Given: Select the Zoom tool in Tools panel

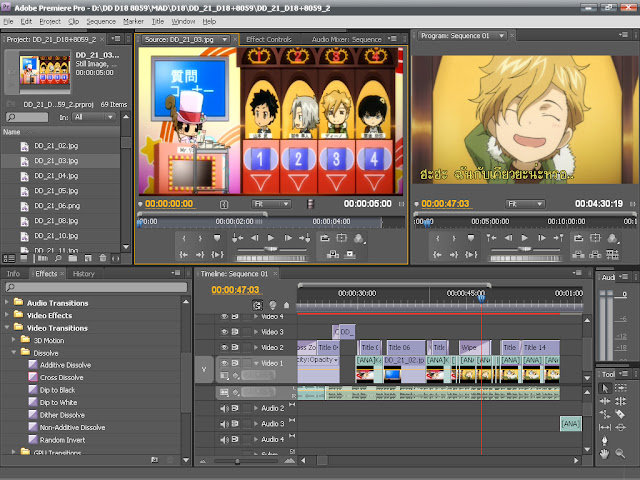Looking at the screenshot, I should coord(620,453).
